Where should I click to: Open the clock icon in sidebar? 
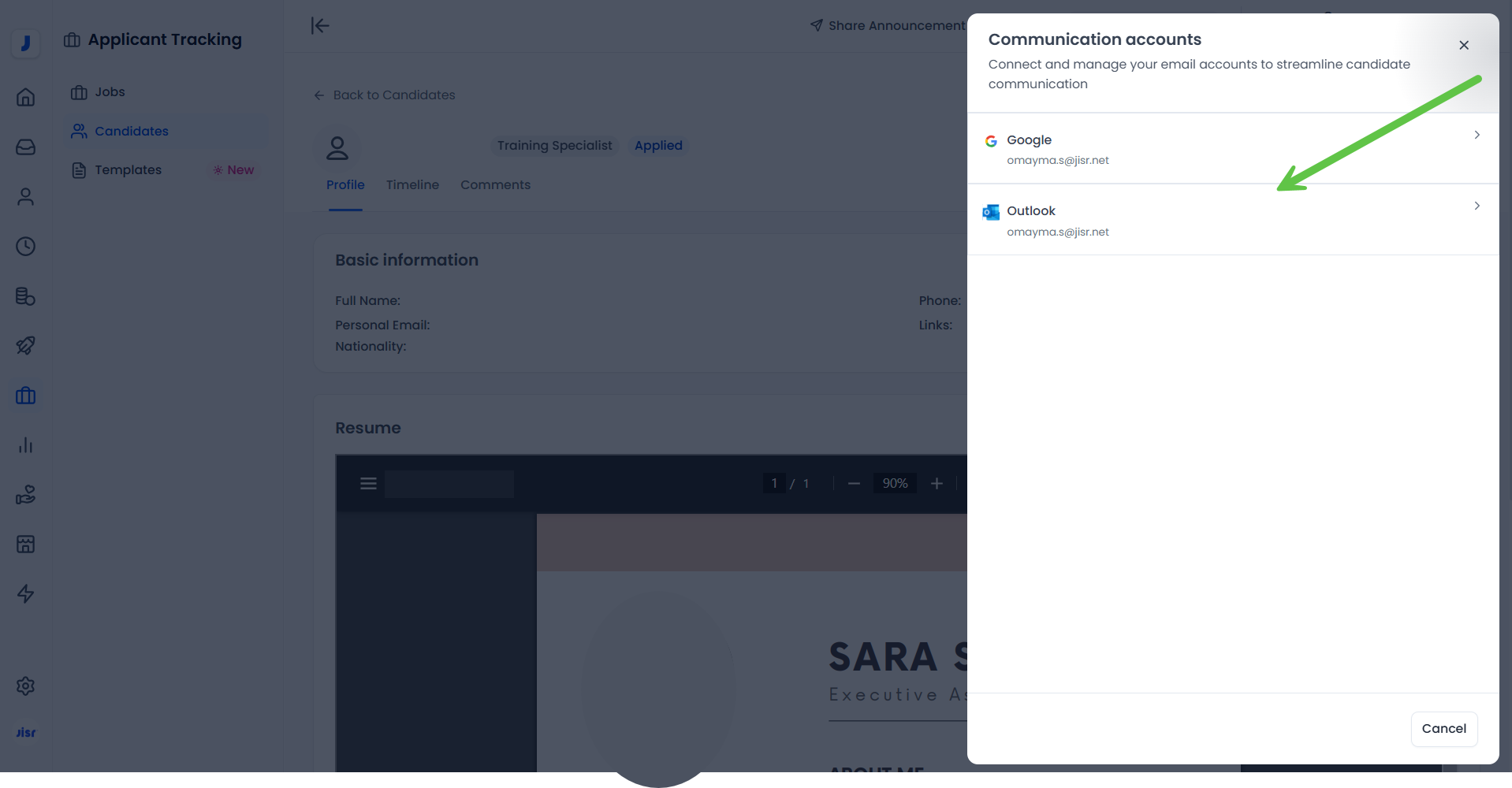[26, 247]
